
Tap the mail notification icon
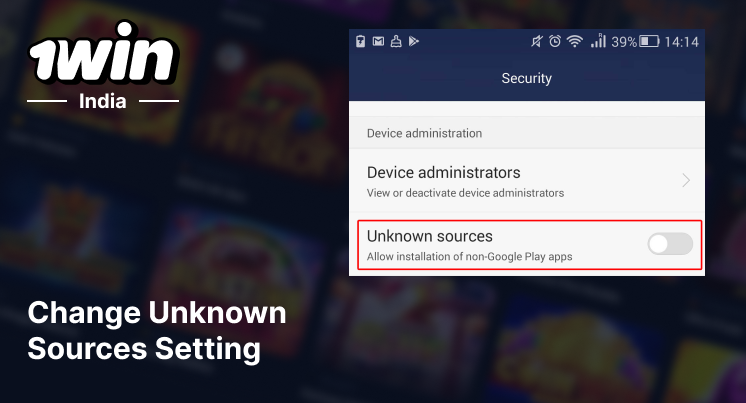click(378, 41)
